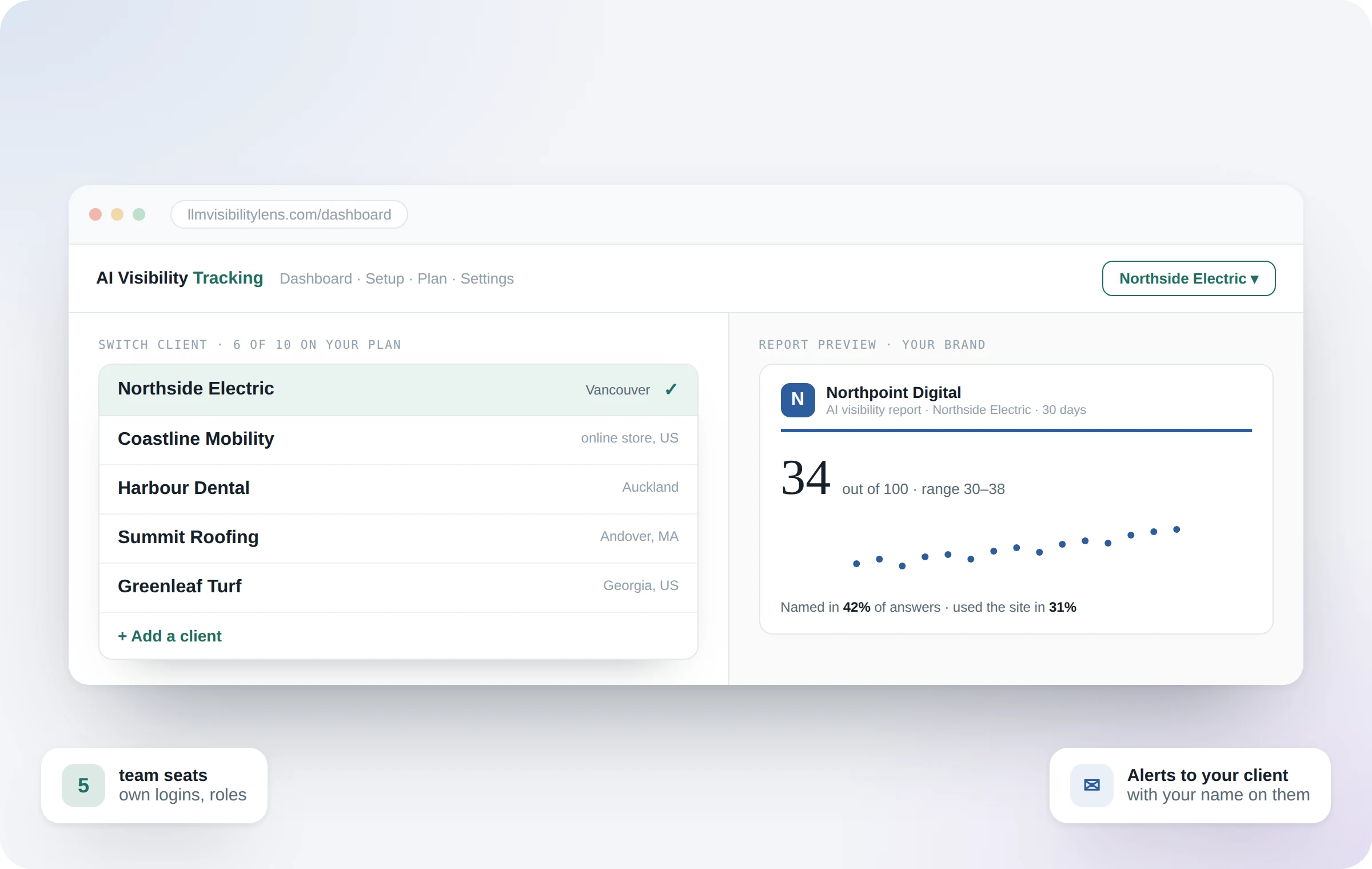Click the 'online store, US' label
Viewport: 1372px width, 869px height.
(x=629, y=438)
